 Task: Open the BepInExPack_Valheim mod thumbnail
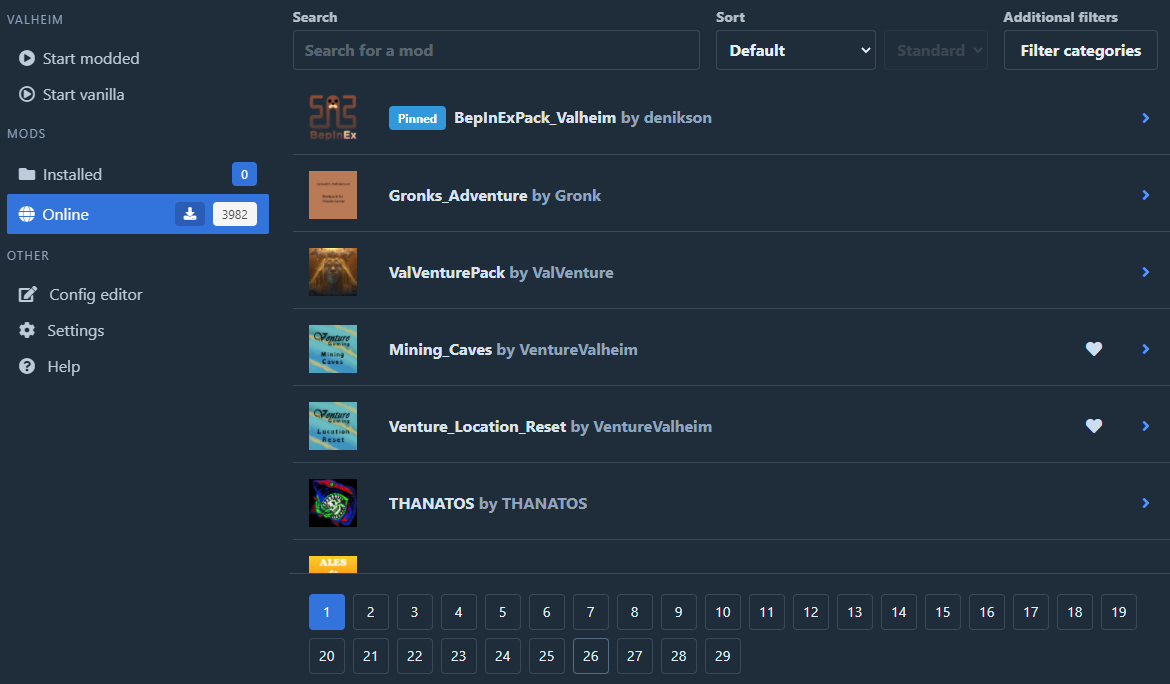click(333, 118)
